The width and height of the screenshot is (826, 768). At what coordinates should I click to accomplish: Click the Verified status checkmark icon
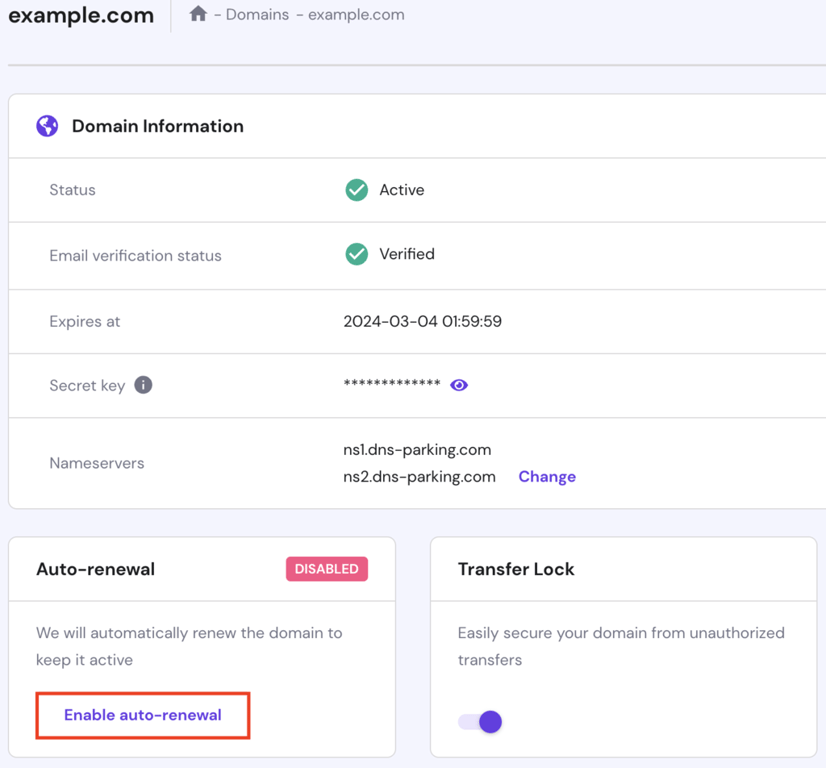click(x=356, y=253)
